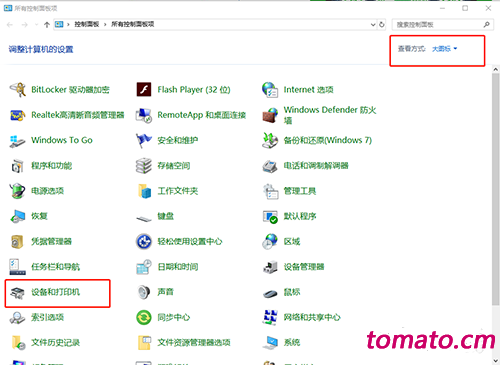Open the 文件历史记录 icon
Screen dimensions: 500x365
pyautogui.click(x=18, y=343)
